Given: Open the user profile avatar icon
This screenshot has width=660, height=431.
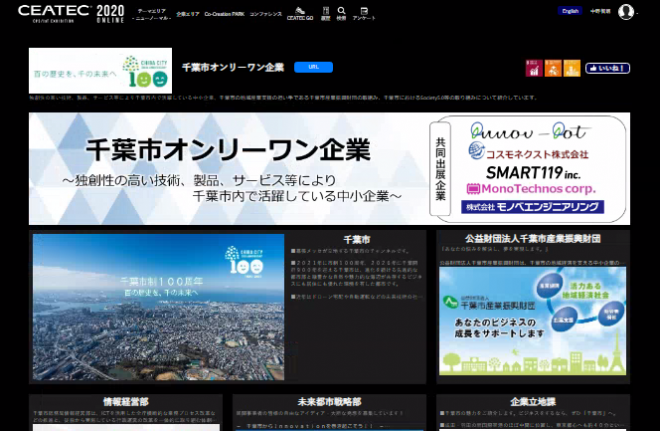Looking at the screenshot, I should 626,12.
